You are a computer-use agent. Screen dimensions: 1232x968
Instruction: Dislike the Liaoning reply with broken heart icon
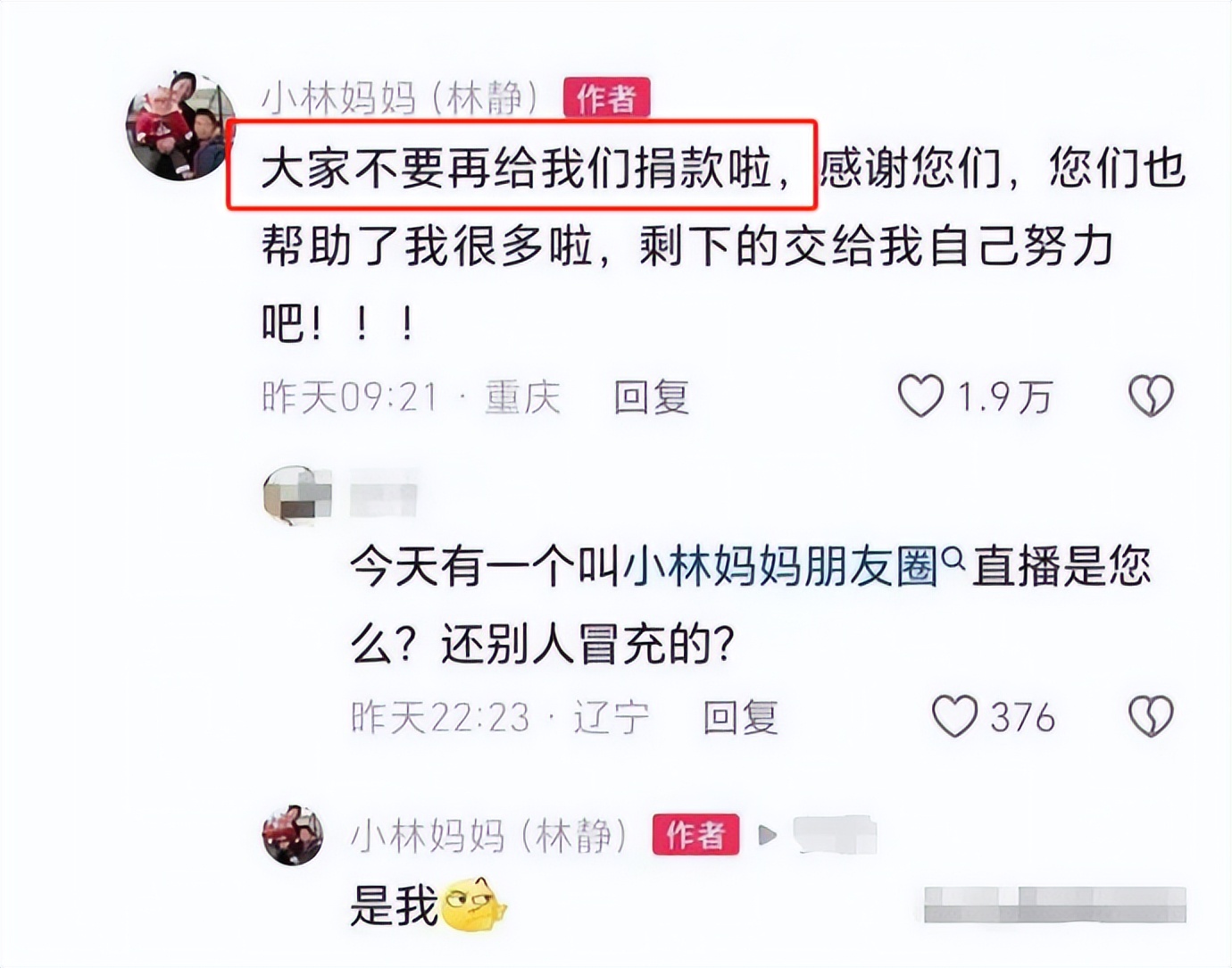click(x=1151, y=716)
